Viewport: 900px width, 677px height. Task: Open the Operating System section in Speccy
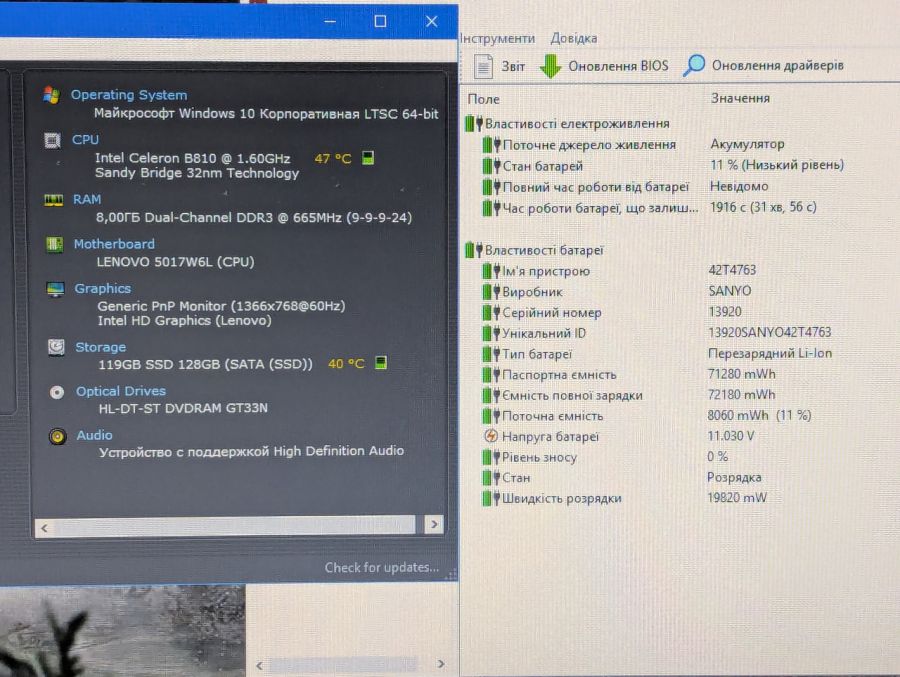[129, 95]
